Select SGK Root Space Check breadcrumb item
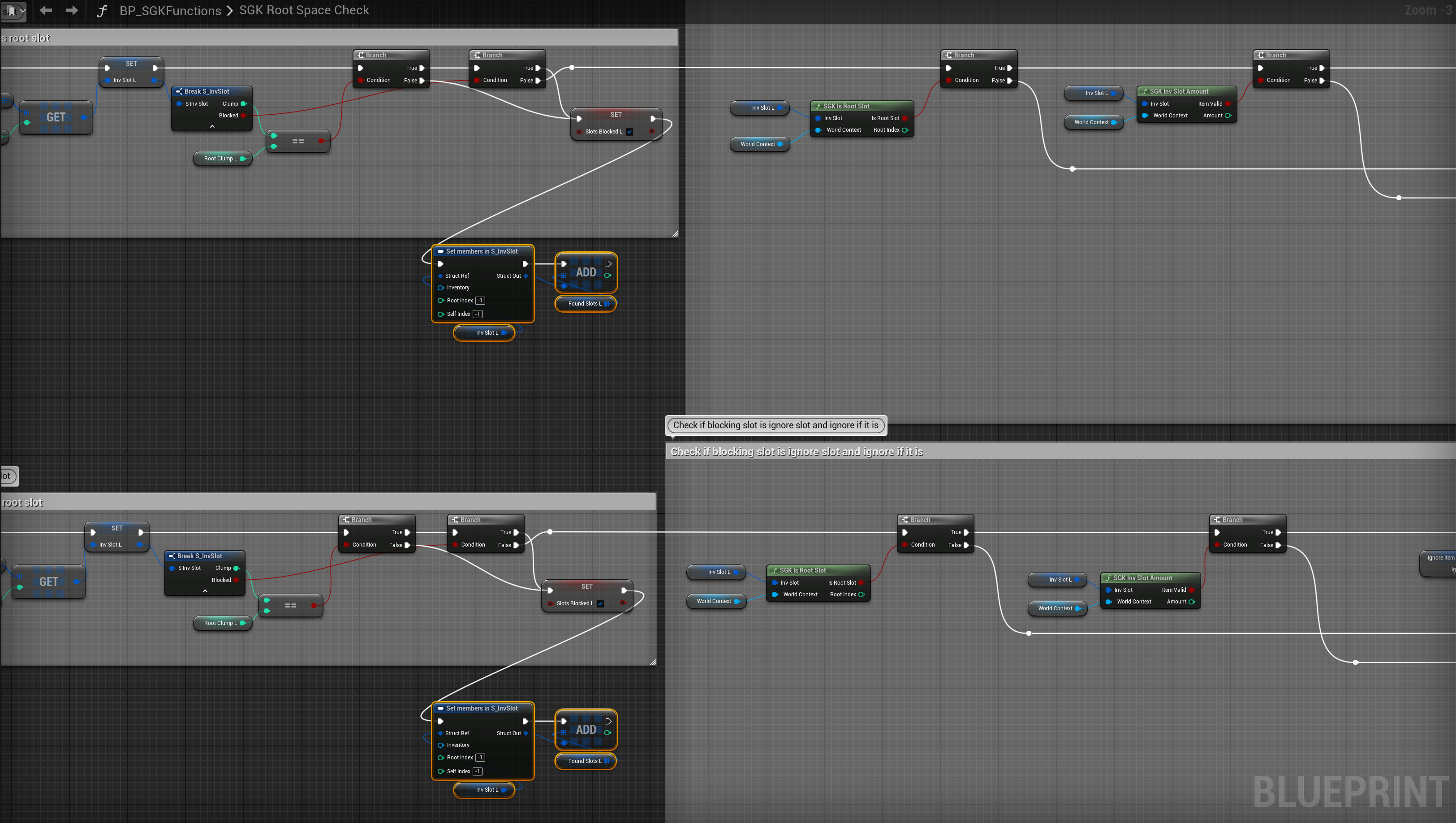 304,10
